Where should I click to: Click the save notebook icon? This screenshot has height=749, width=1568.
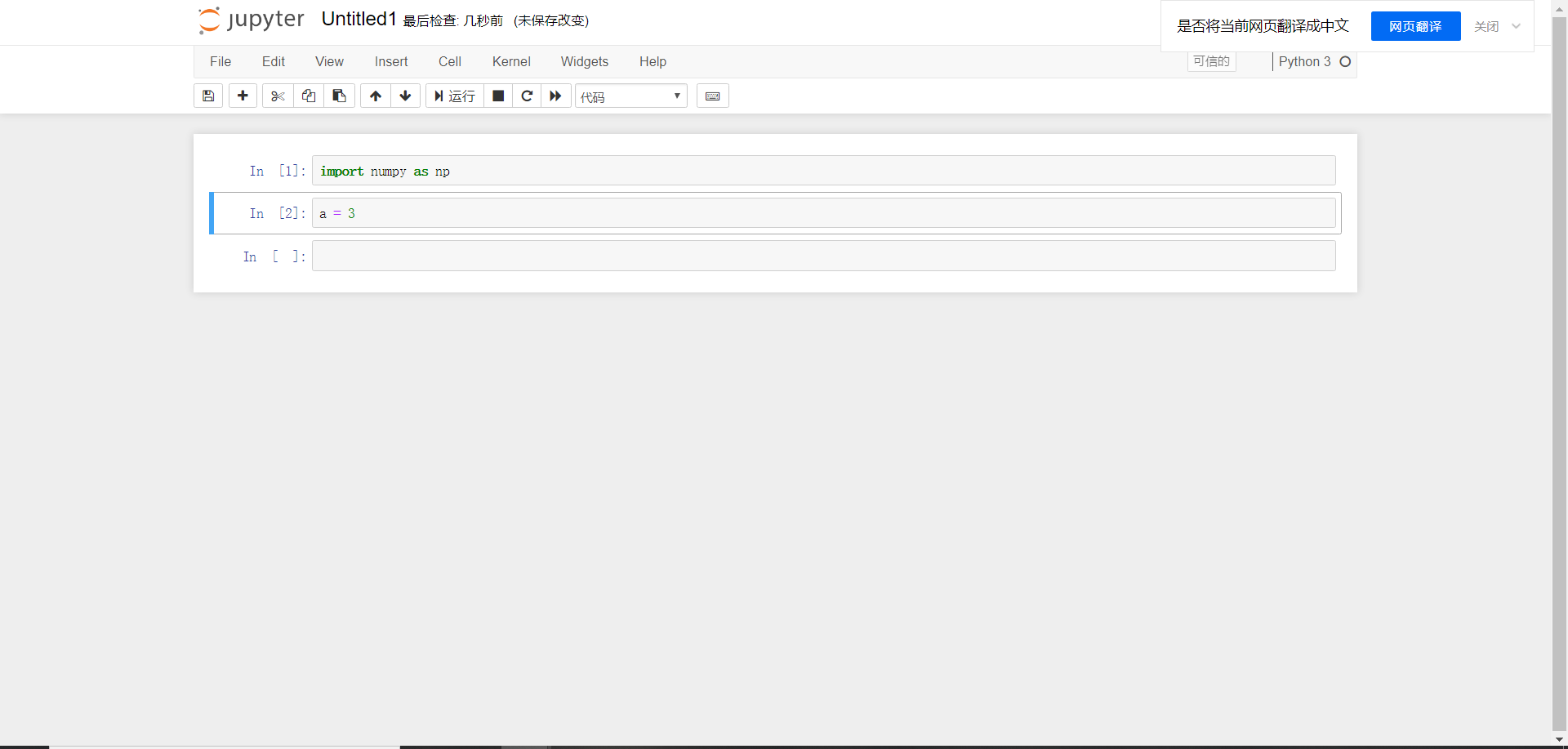tap(208, 96)
